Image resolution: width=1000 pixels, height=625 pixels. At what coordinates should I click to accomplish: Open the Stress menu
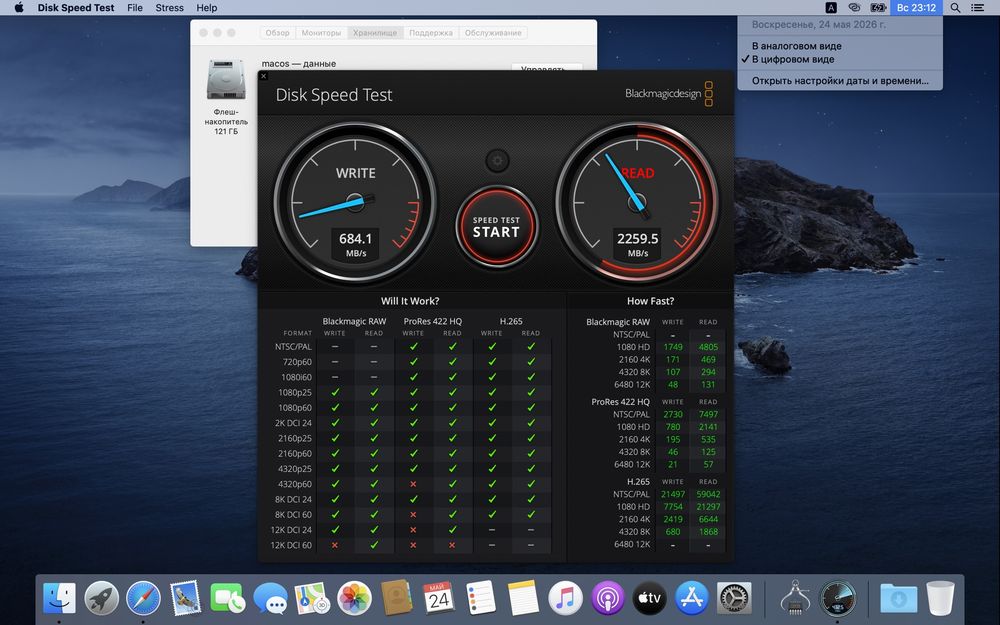tap(170, 8)
